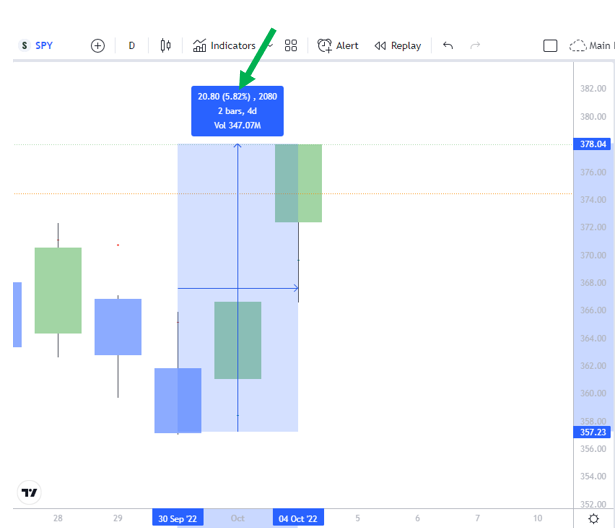Click the 354.00 price scale value
The width and height of the screenshot is (616, 528).
point(593,477)
